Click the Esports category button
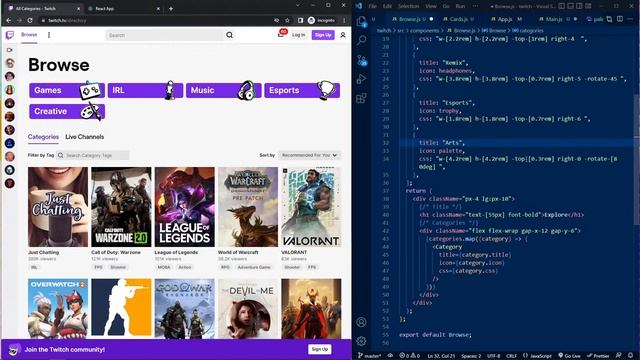This screenshot has width=640, height=360. coord(302,90)
